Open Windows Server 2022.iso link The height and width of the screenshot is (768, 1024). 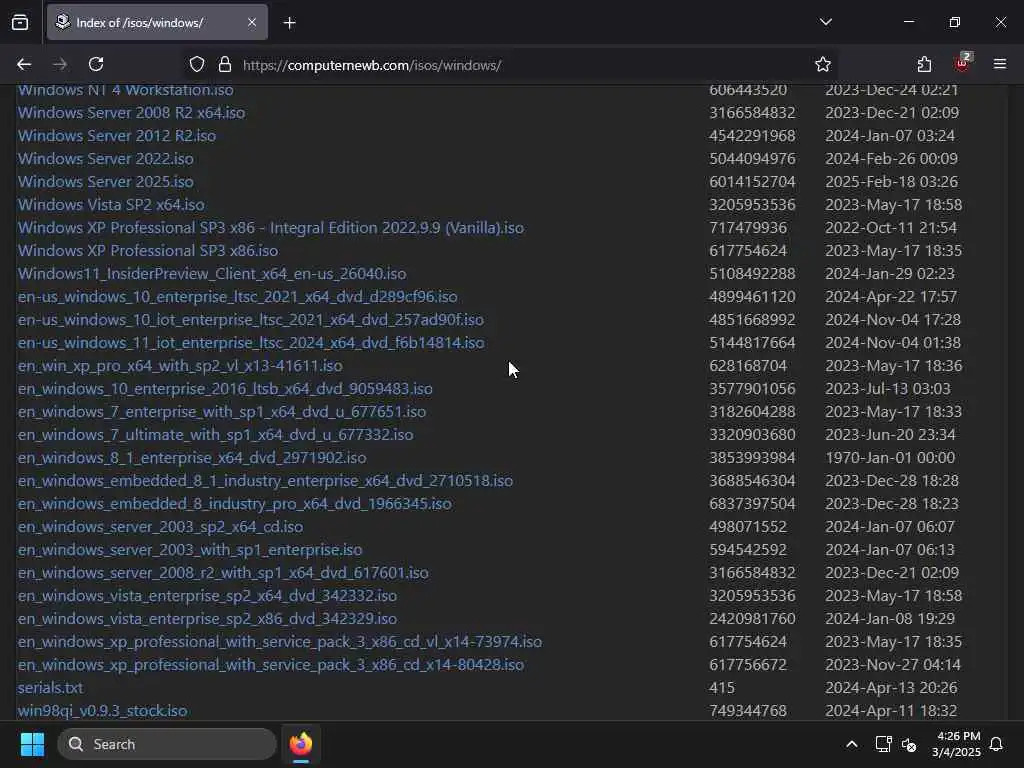[105, 158]
